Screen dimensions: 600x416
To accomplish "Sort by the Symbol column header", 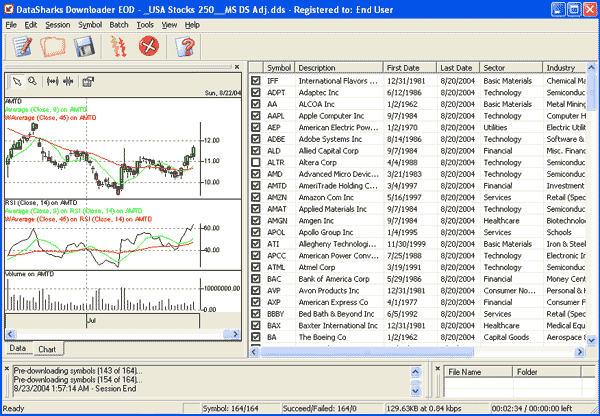I will coord(279,68).
